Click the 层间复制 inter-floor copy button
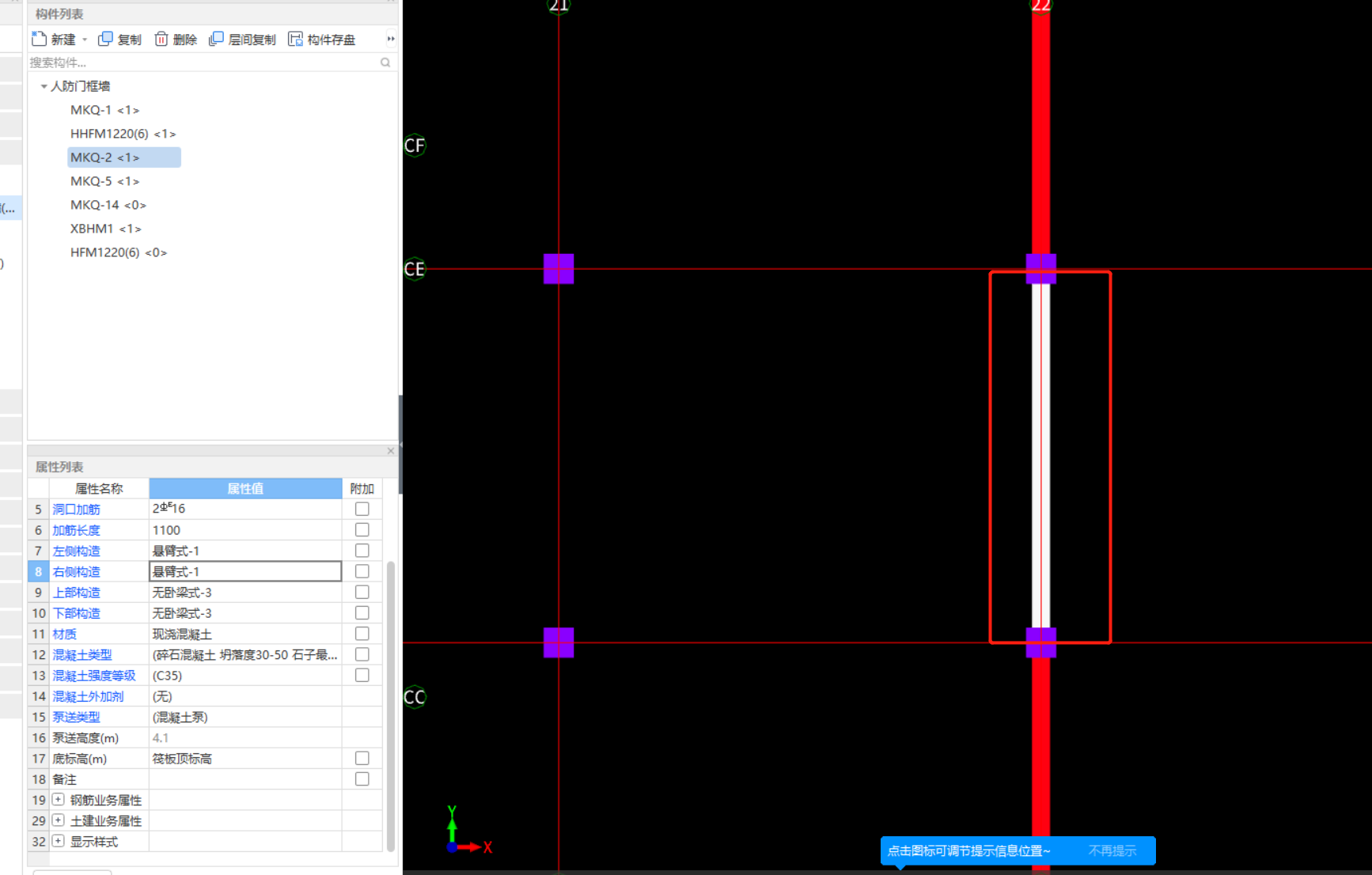 (242, 39)
